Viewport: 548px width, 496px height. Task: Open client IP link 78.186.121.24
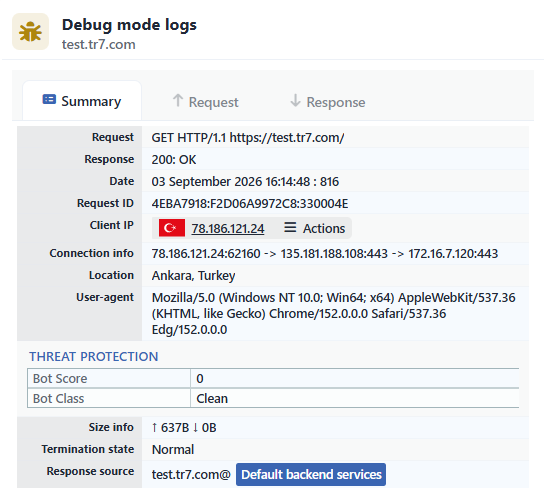pyautogui.click(x=228, y=229)
